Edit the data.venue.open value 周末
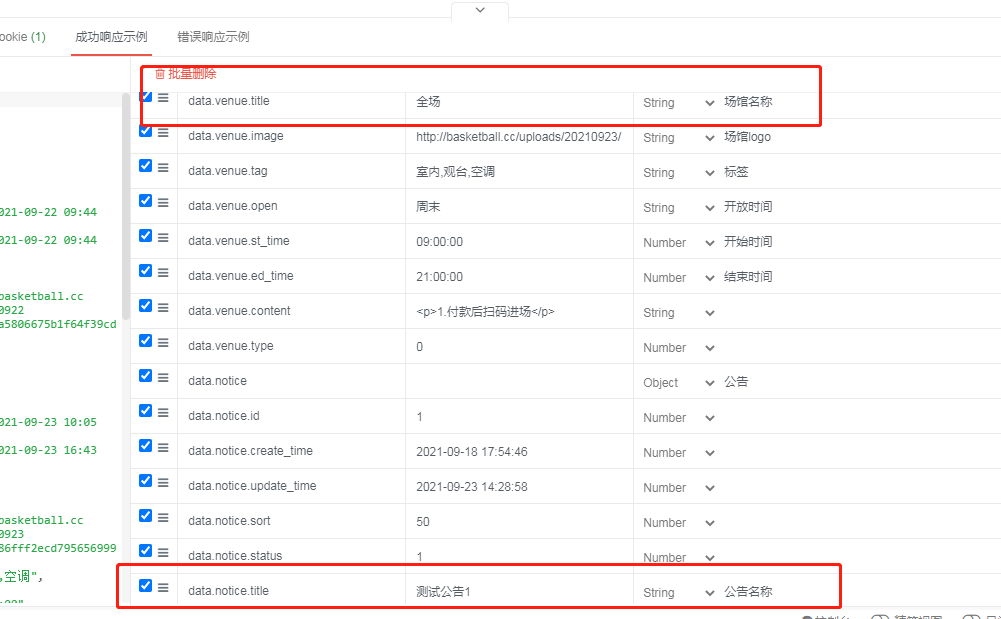This screenshot has height=619, width=1001. tap(519, 207)
